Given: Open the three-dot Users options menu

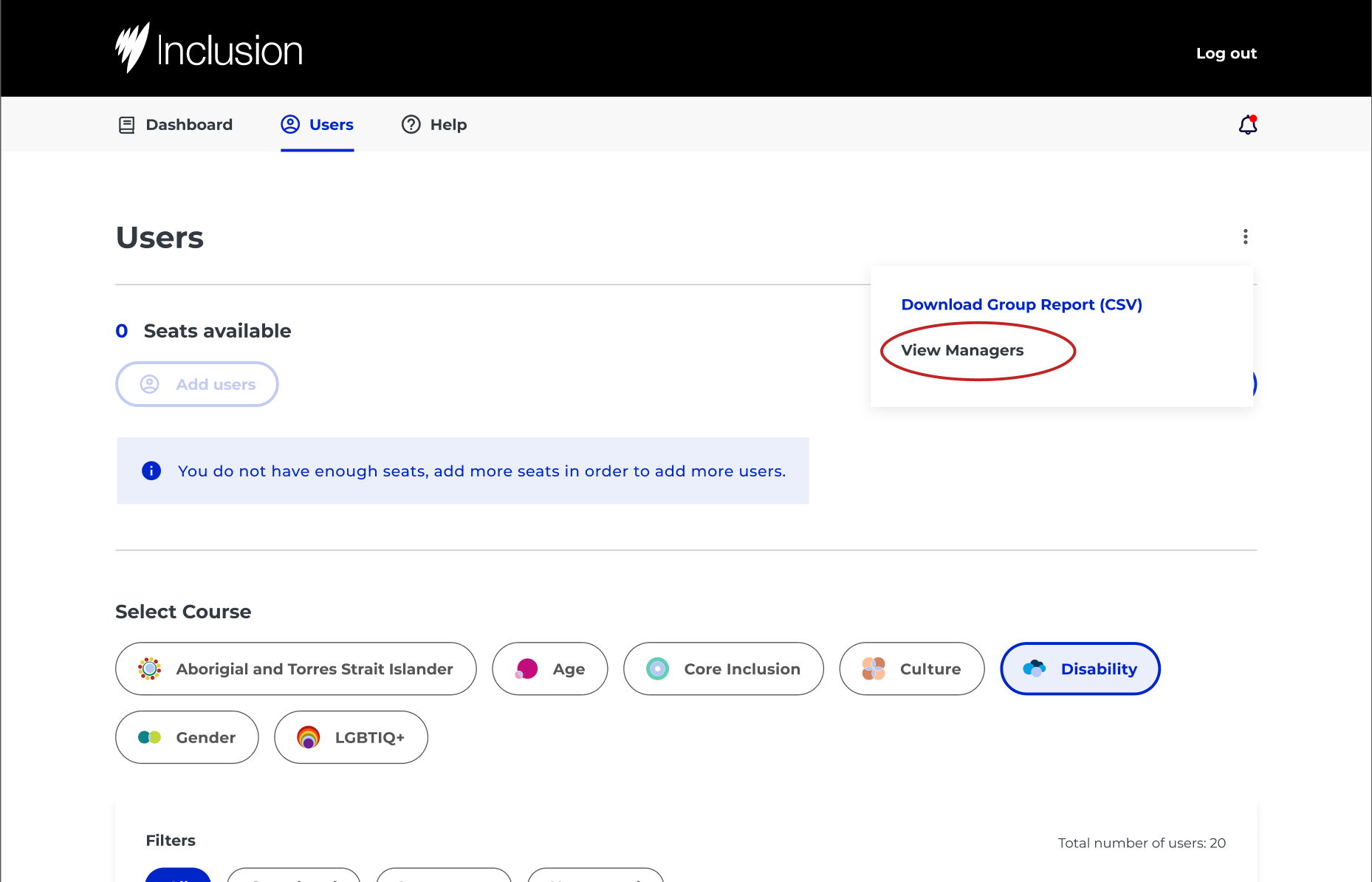Looking at the screenshot, I should point(1245,236).
